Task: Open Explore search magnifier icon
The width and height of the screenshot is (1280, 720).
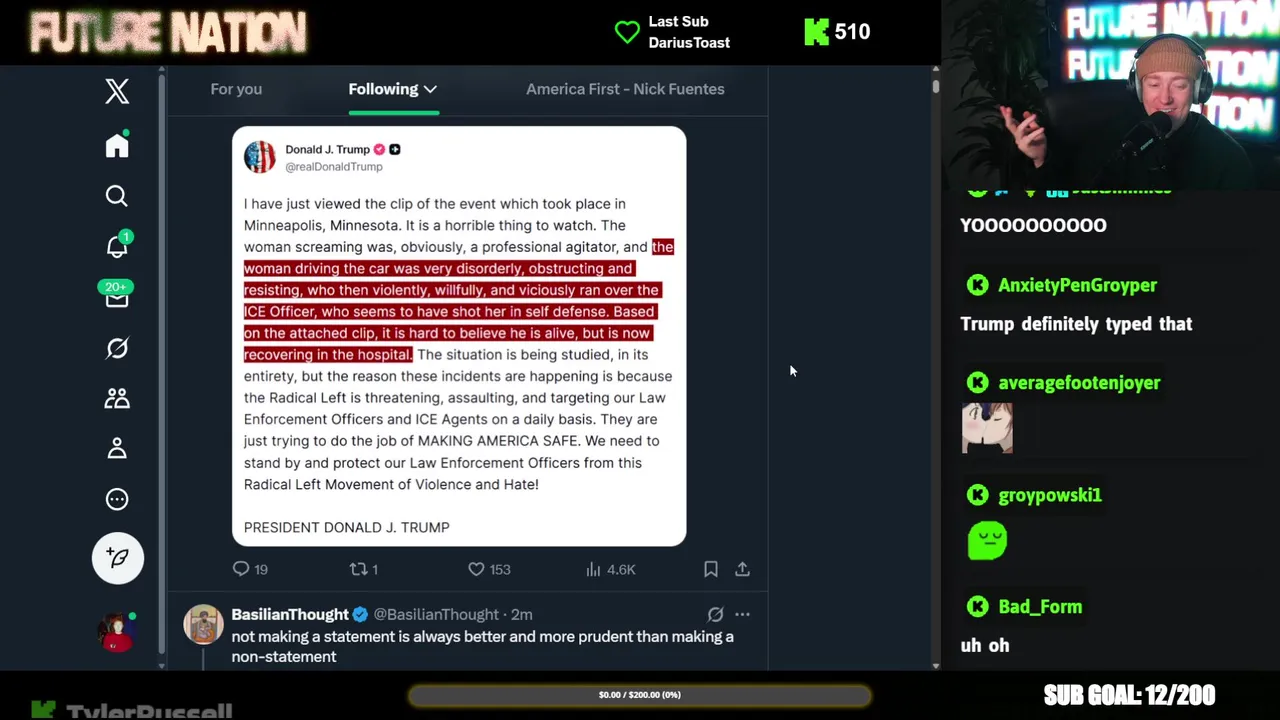Action: click(x=117, y=196)
